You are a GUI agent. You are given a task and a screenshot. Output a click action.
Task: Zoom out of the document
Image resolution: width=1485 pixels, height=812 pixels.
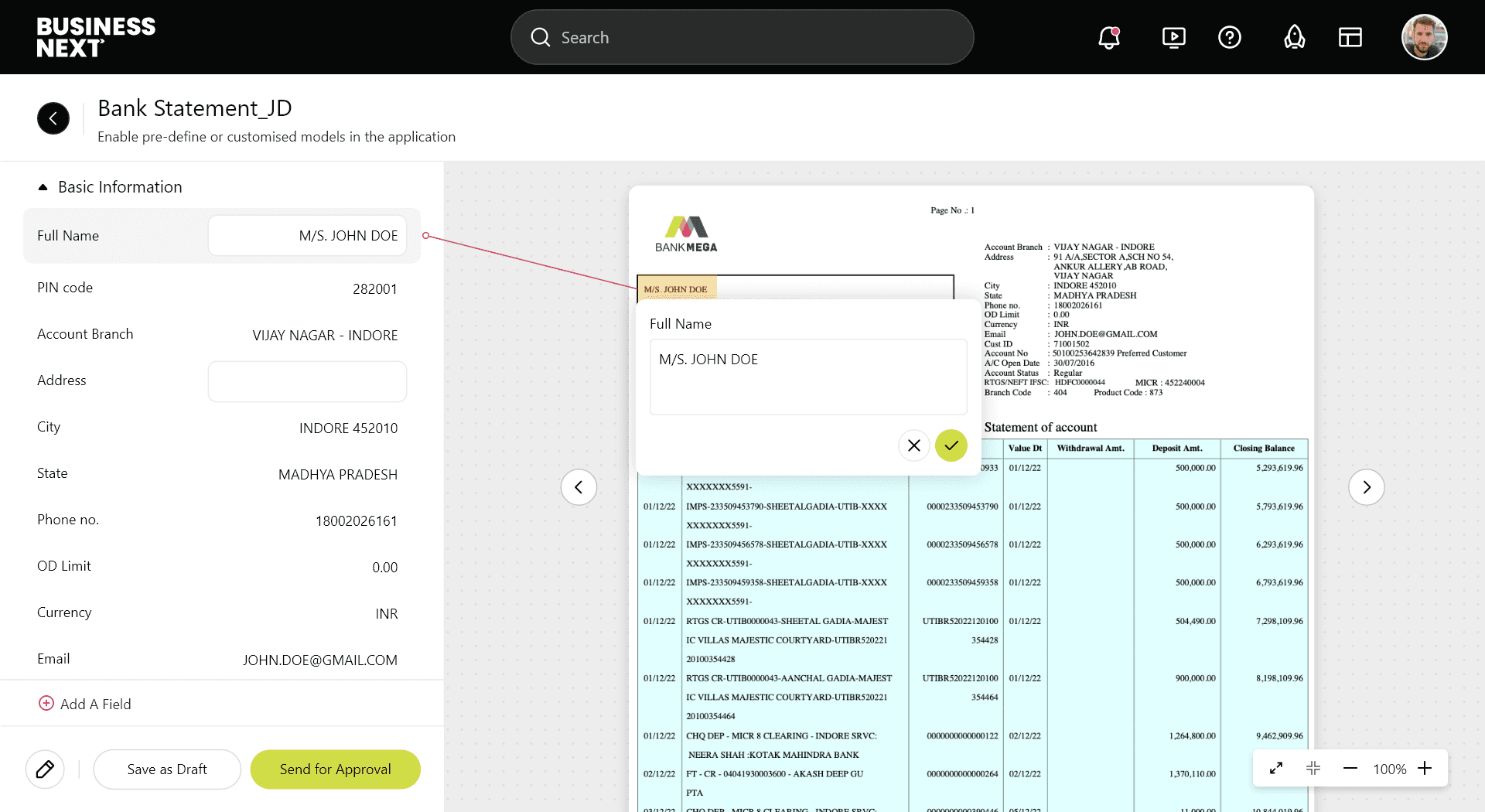coord(1350,768)
